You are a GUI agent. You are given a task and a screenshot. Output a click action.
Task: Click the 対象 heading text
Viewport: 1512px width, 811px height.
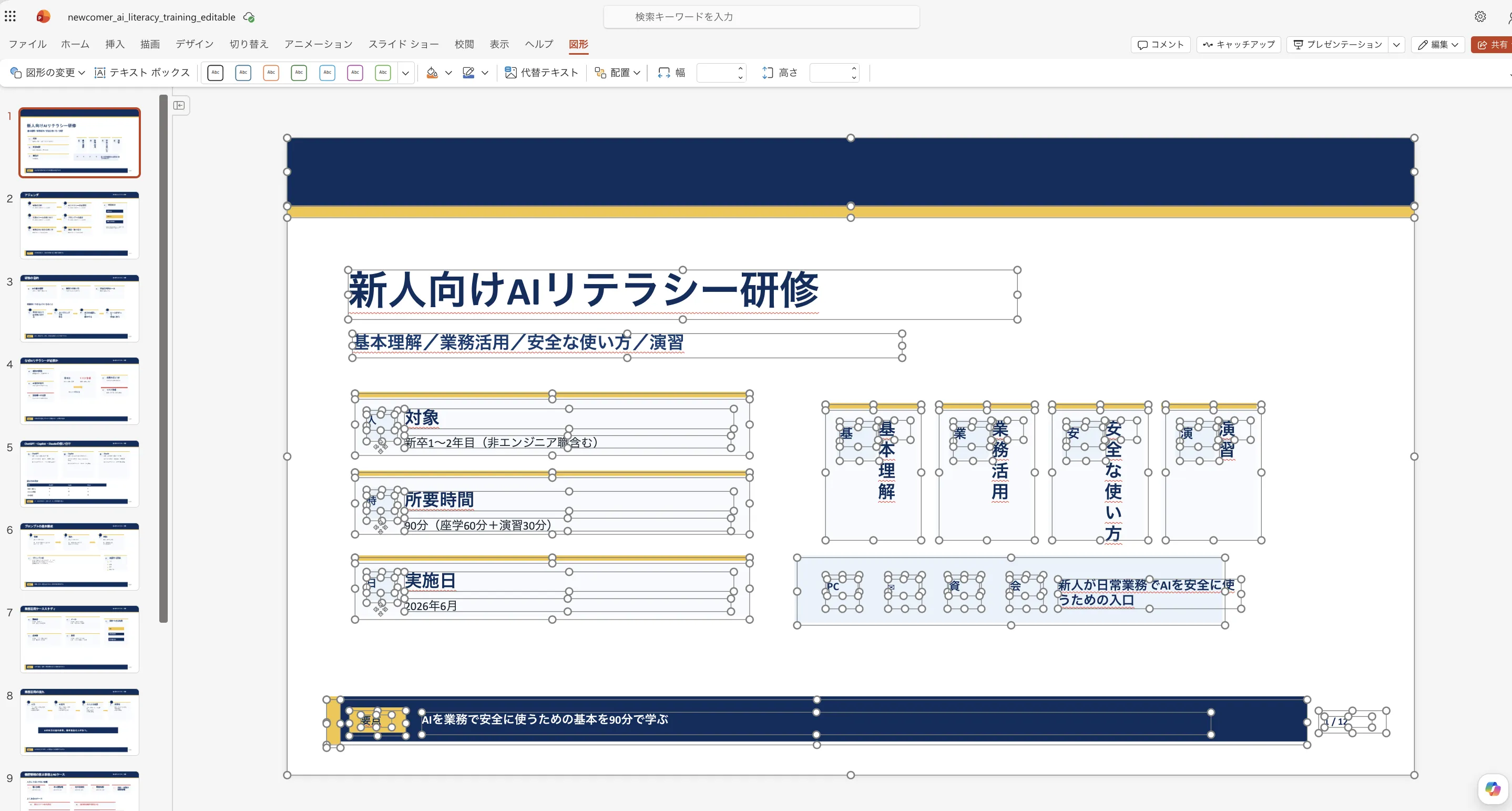point(422,418)
